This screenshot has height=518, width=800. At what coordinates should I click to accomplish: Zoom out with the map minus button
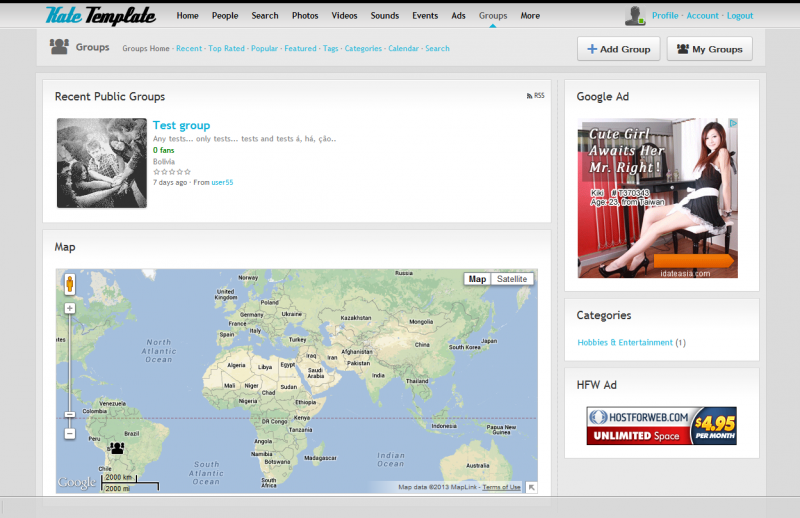click(x=70, y=434)
